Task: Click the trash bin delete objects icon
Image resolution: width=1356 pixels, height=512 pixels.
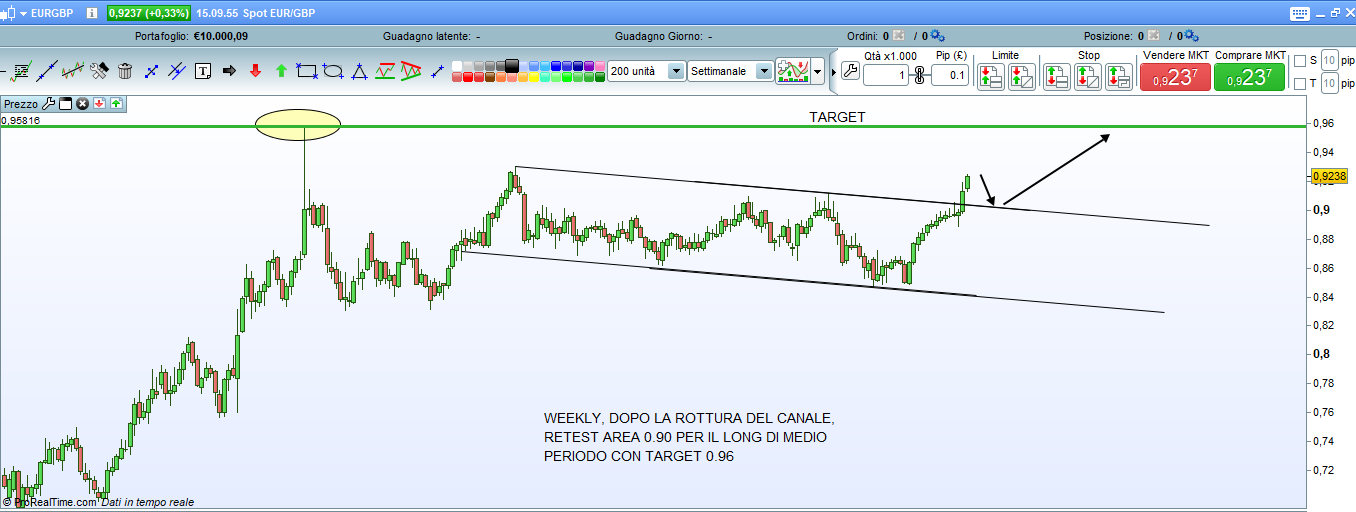Action: (125, 71)
